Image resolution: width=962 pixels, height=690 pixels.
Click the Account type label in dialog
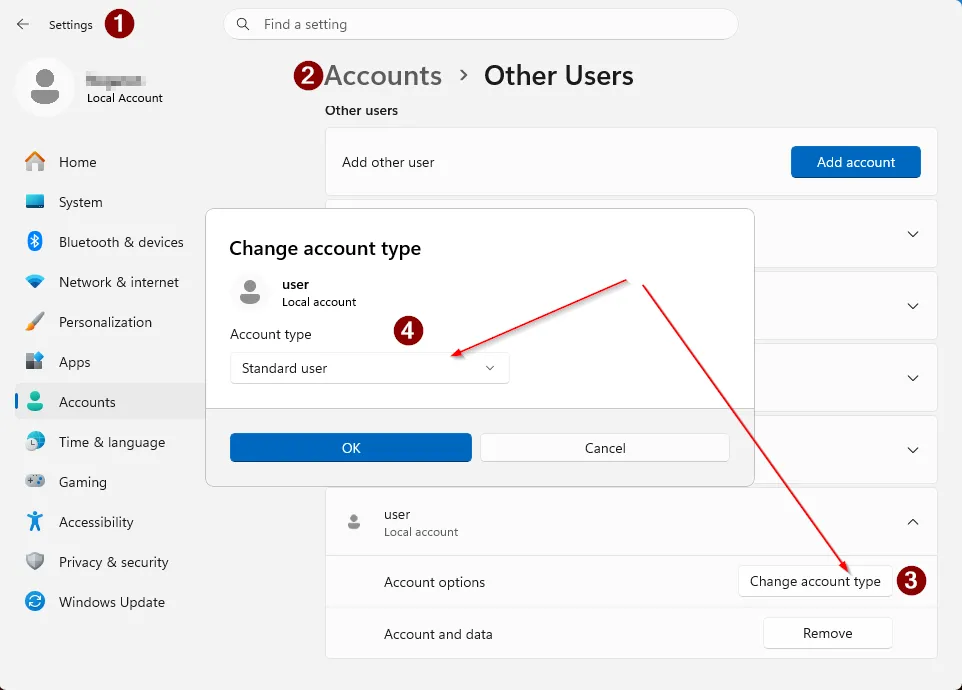click(x=271, y=334)
